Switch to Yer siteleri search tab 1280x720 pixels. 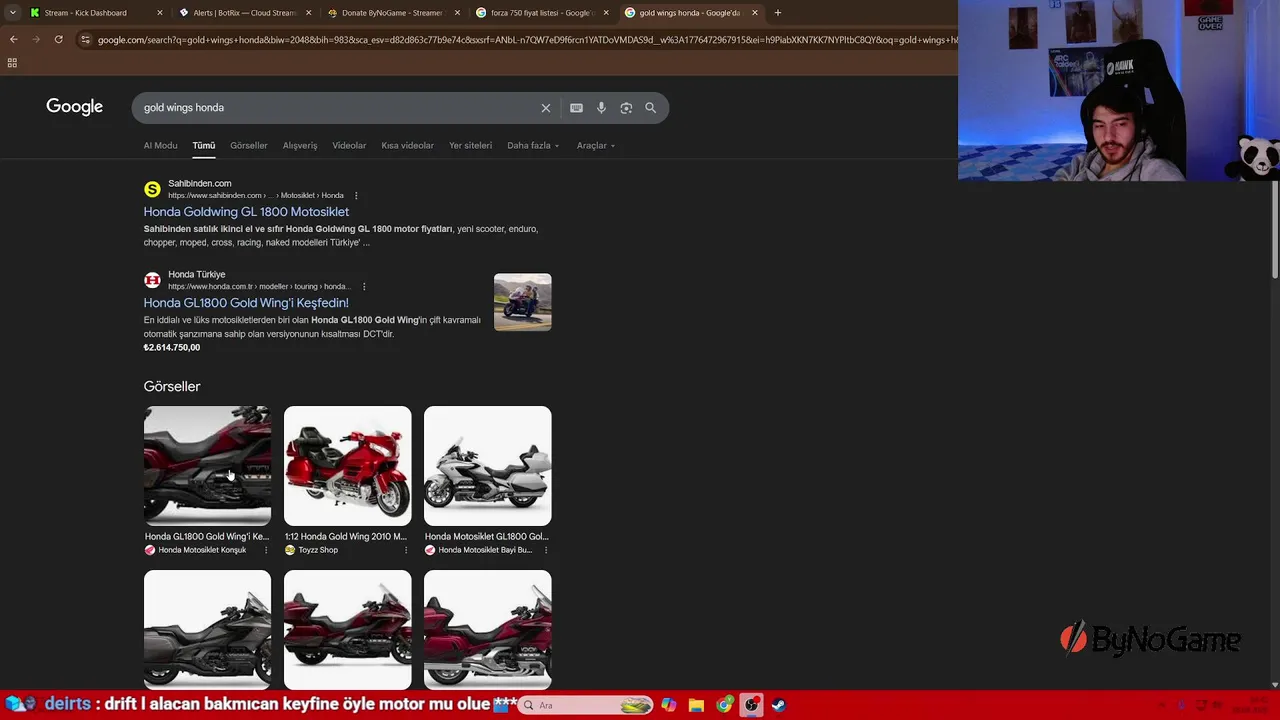(470, 146)
